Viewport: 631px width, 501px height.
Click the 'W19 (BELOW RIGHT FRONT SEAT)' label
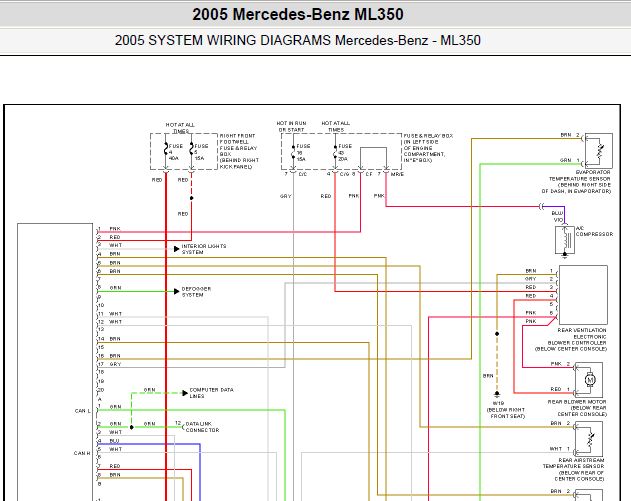point(506,410)
